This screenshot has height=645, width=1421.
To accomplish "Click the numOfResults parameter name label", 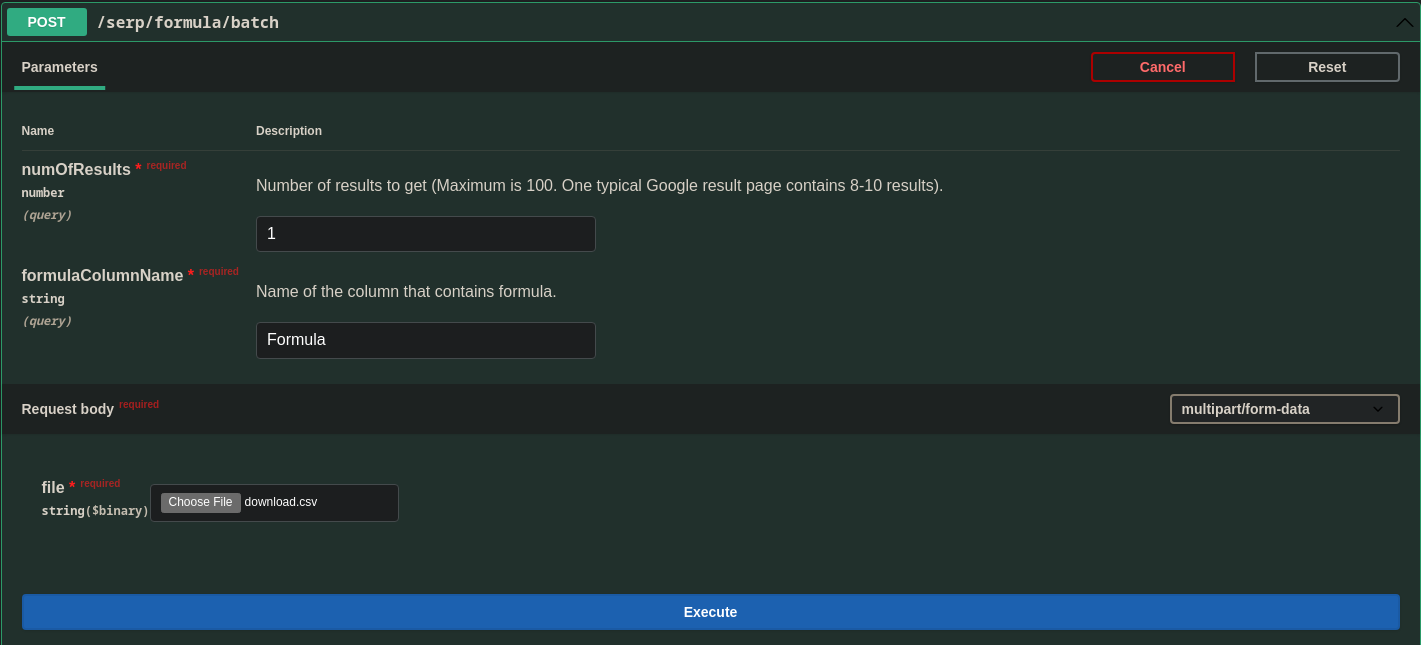I will [76, 170].
